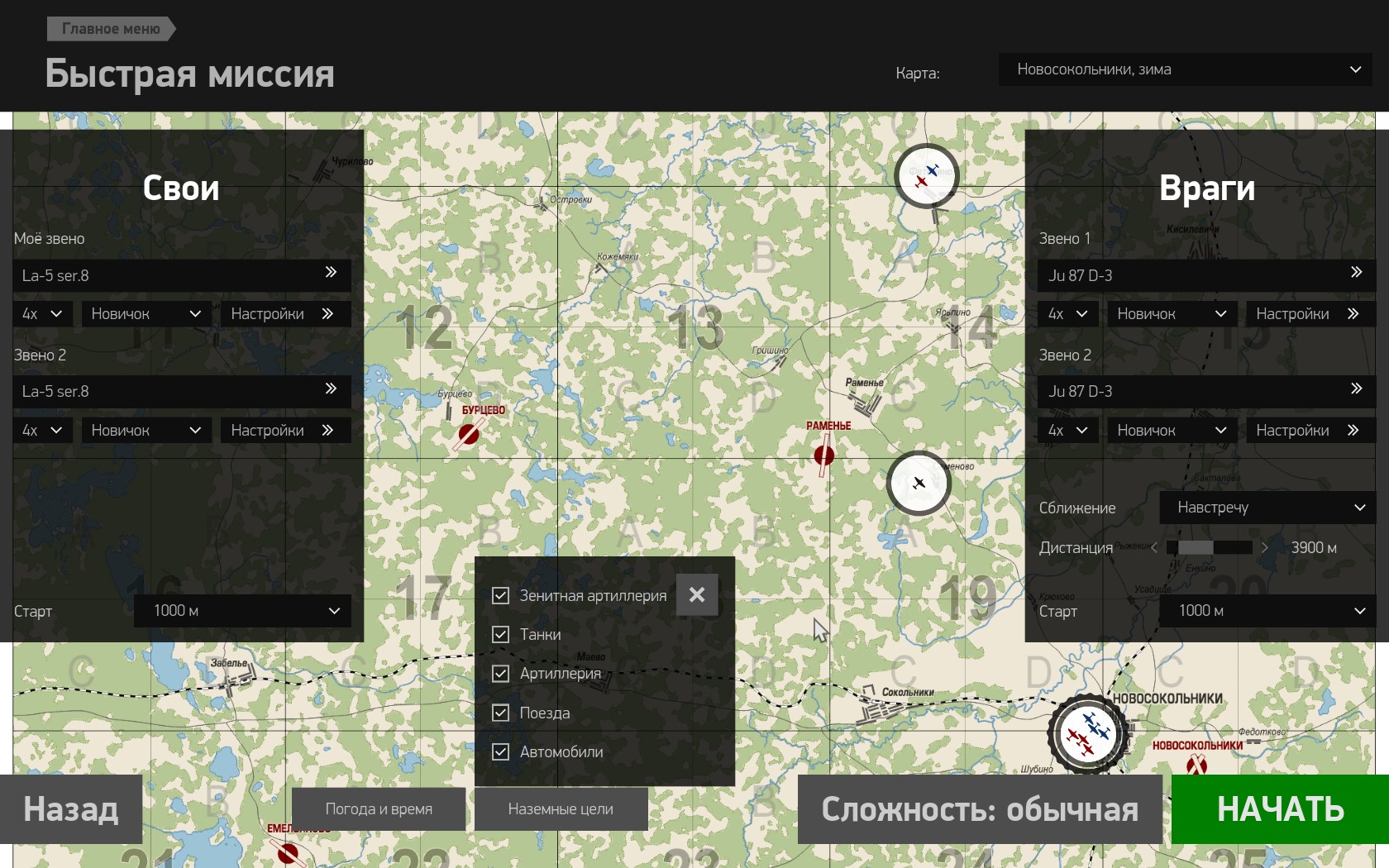Click the РАМЕНЬЕ red target marker
The height and width of the screenshot is (868, 1389).
click(823, 455)
